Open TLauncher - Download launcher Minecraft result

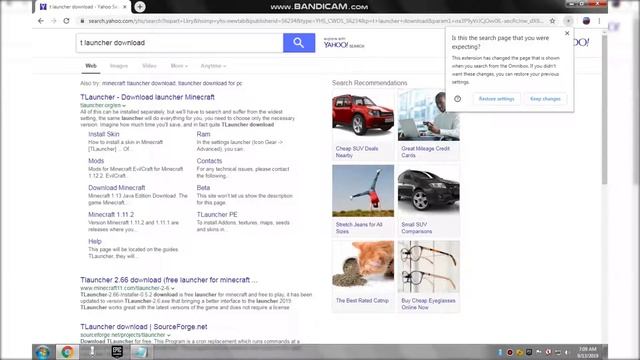[x=147, y=97]
